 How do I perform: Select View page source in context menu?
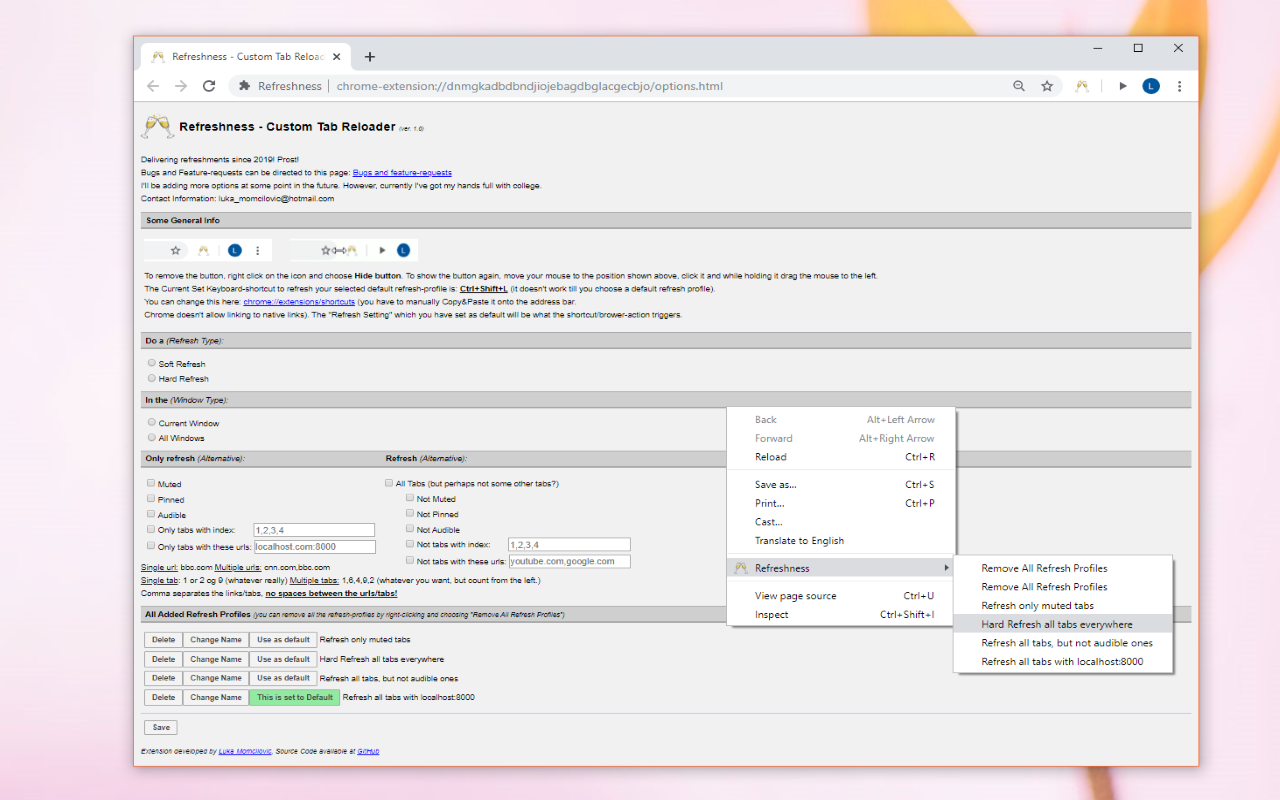[841, 596]
